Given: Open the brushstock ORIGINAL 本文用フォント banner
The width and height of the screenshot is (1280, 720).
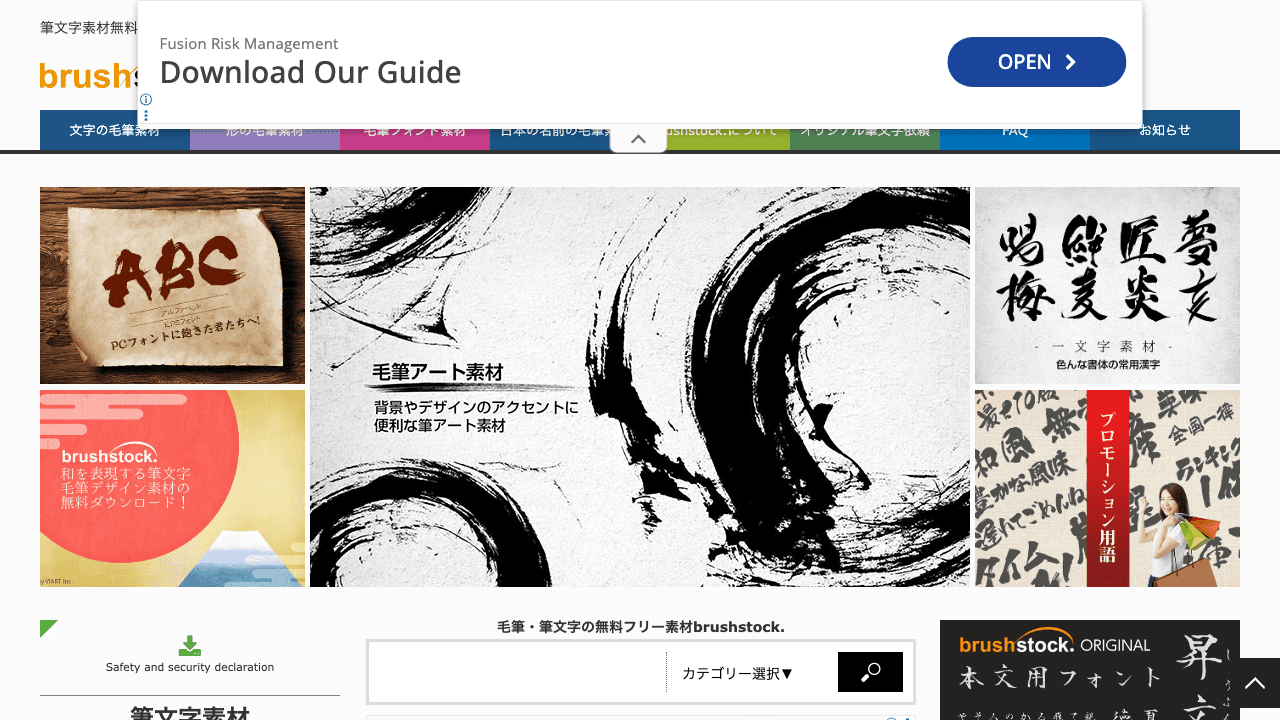Looking at the screenshot, I should pos(1090,670).
